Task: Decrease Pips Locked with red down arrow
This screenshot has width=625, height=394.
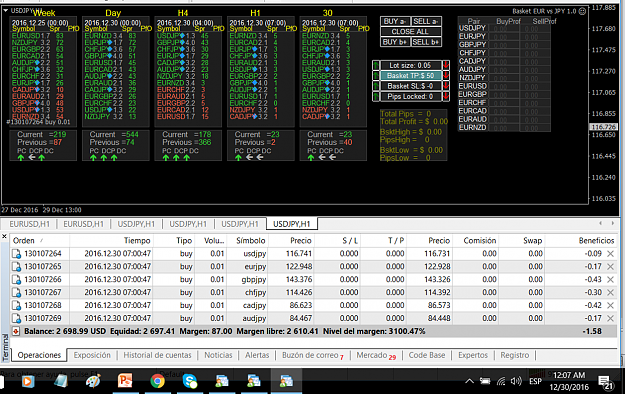Action: pyautogui.click(x=446, y=96)
